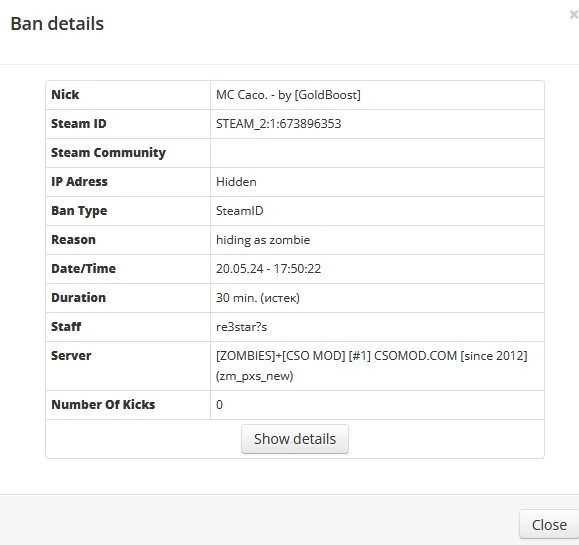The image size is (579, 545).
Task: Close the ban details dialog
Action: point(549,525)
